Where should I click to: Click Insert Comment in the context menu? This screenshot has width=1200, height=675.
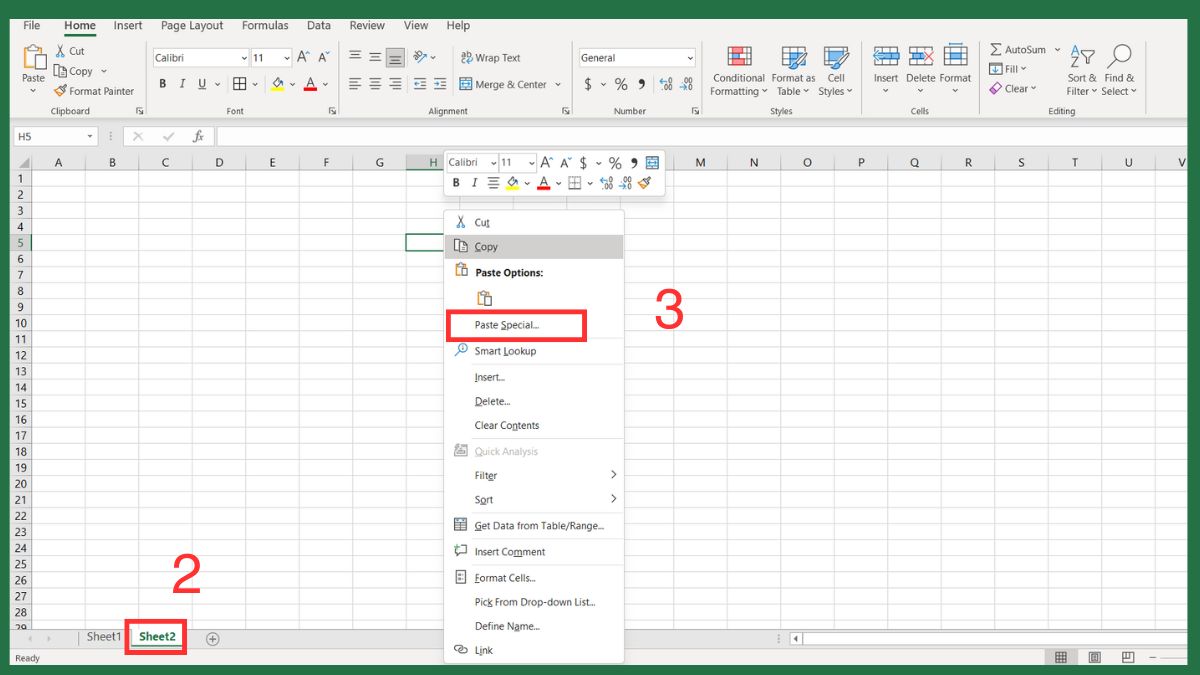[x=509, y=552]
